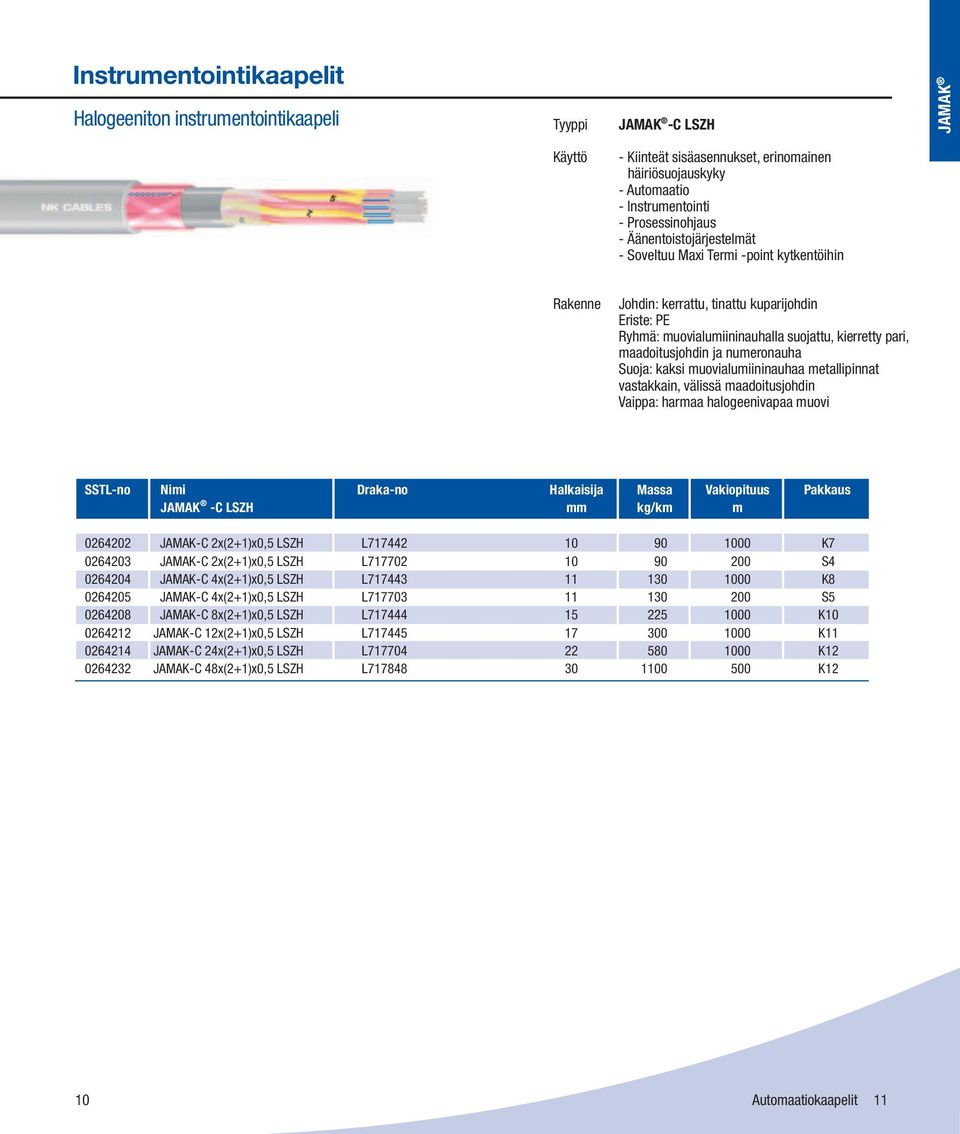Click the Nimi column header

tap(241, 498)
